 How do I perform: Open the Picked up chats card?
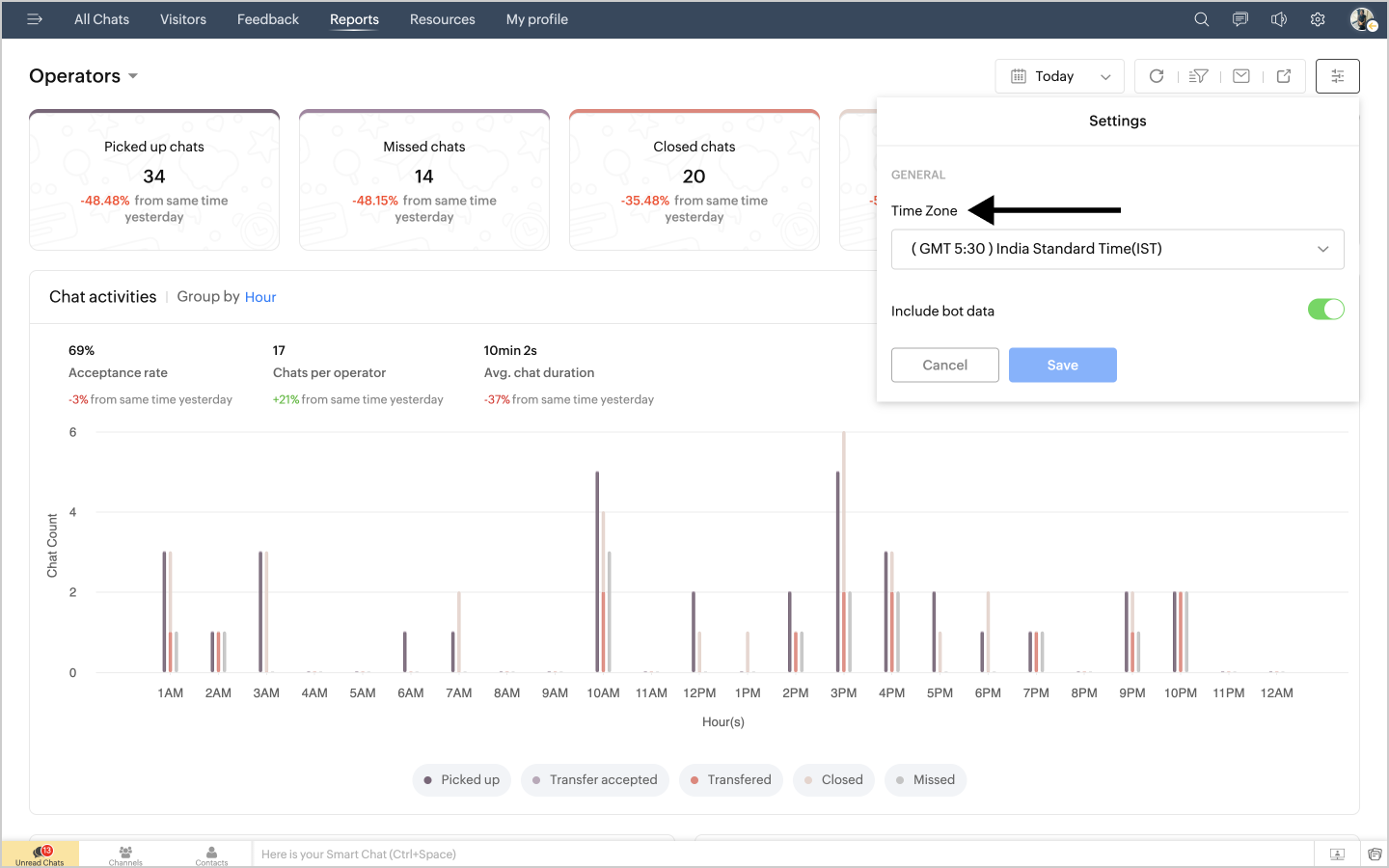tap(154, 180)
